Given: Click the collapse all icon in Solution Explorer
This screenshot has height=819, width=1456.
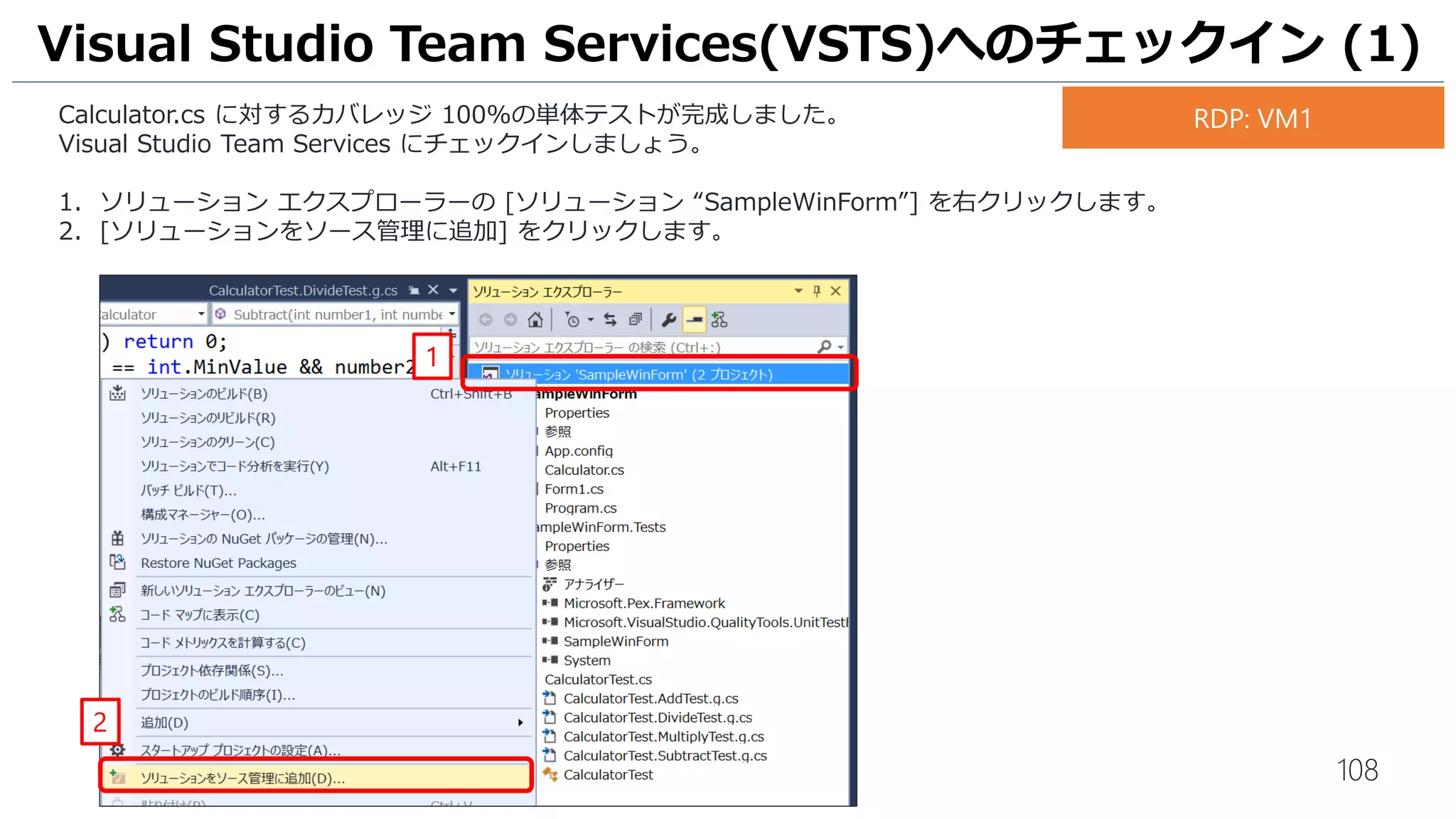Looking at the screenshot, I should (x=636, y=320).
